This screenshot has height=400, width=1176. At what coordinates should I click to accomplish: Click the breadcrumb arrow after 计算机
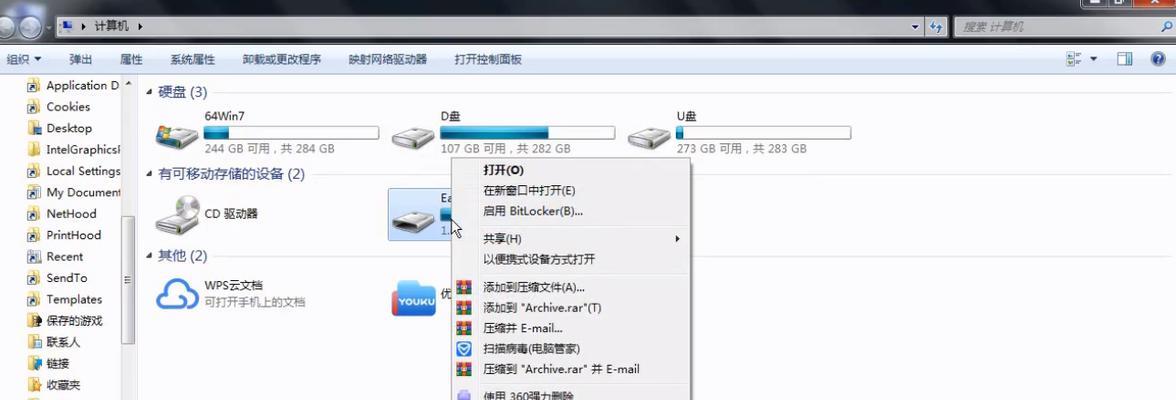140,26
